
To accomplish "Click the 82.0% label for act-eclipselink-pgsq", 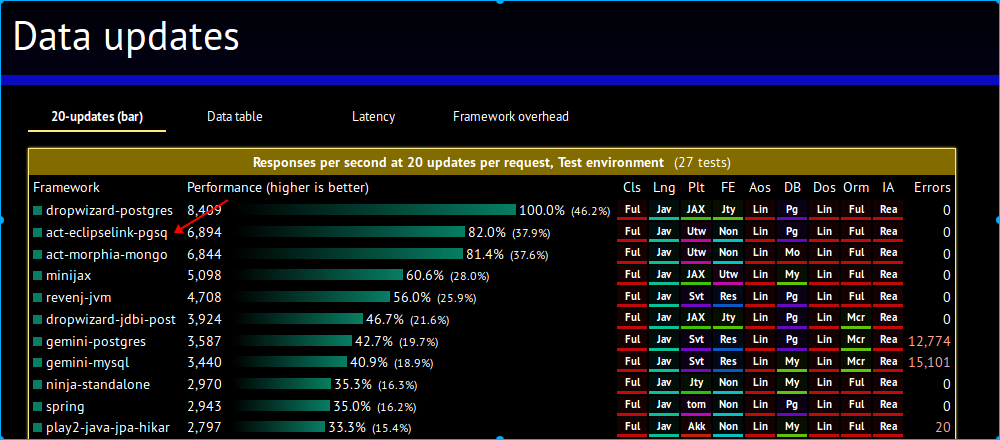I will 487,233.
